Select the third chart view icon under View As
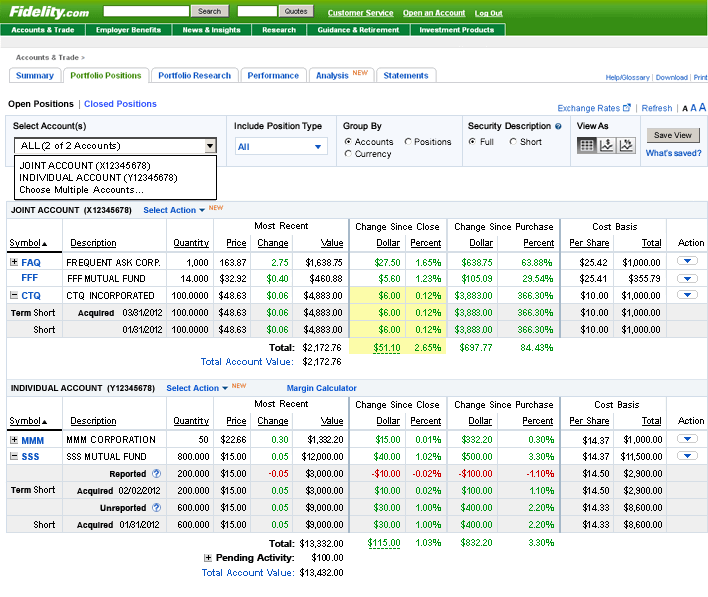The image size is (708, 597). [x=627, y=146]
